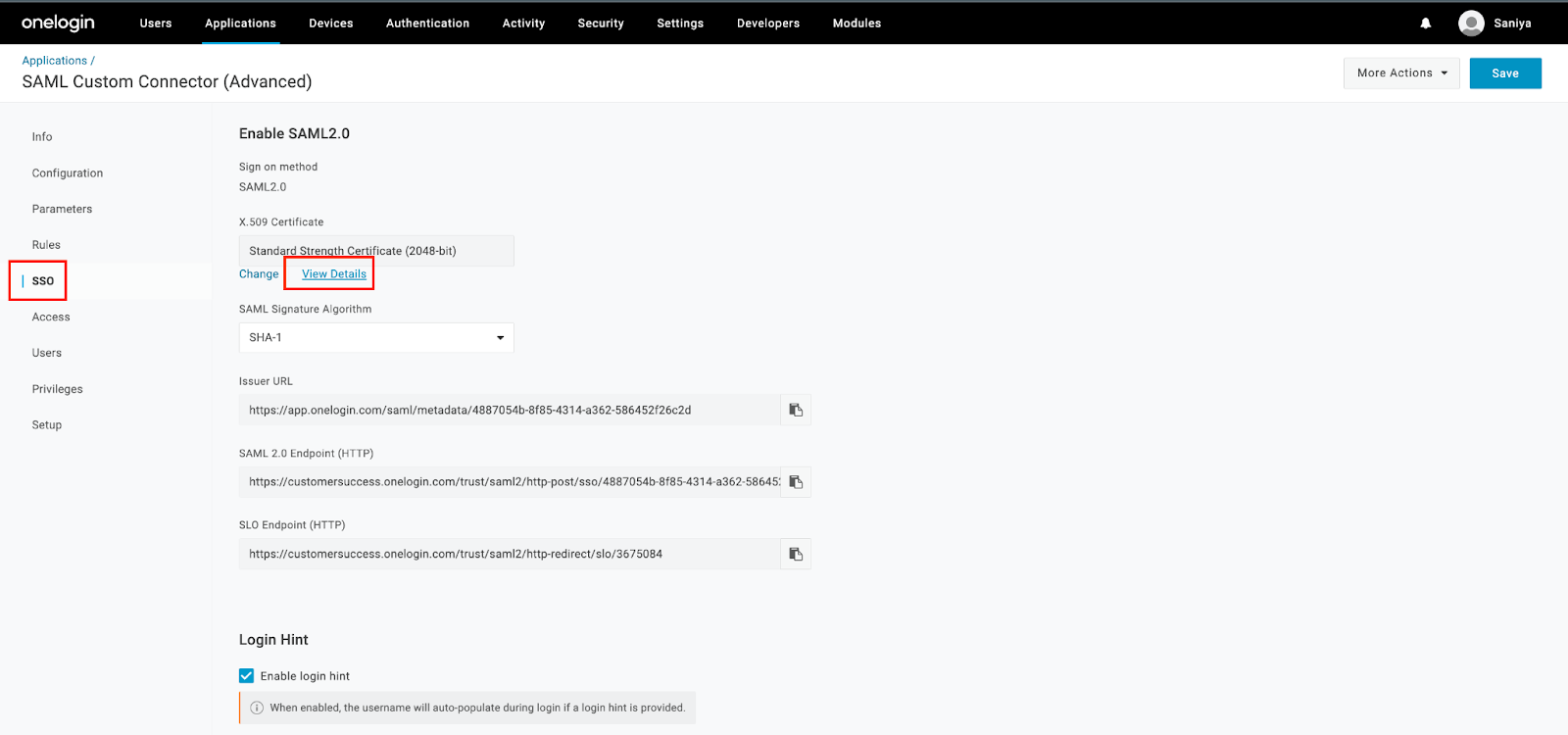Screen dimensions: 1568x735
Task: Click the 'SAML Custom Connector (Advanced)' title
Action: pos(167,81)
